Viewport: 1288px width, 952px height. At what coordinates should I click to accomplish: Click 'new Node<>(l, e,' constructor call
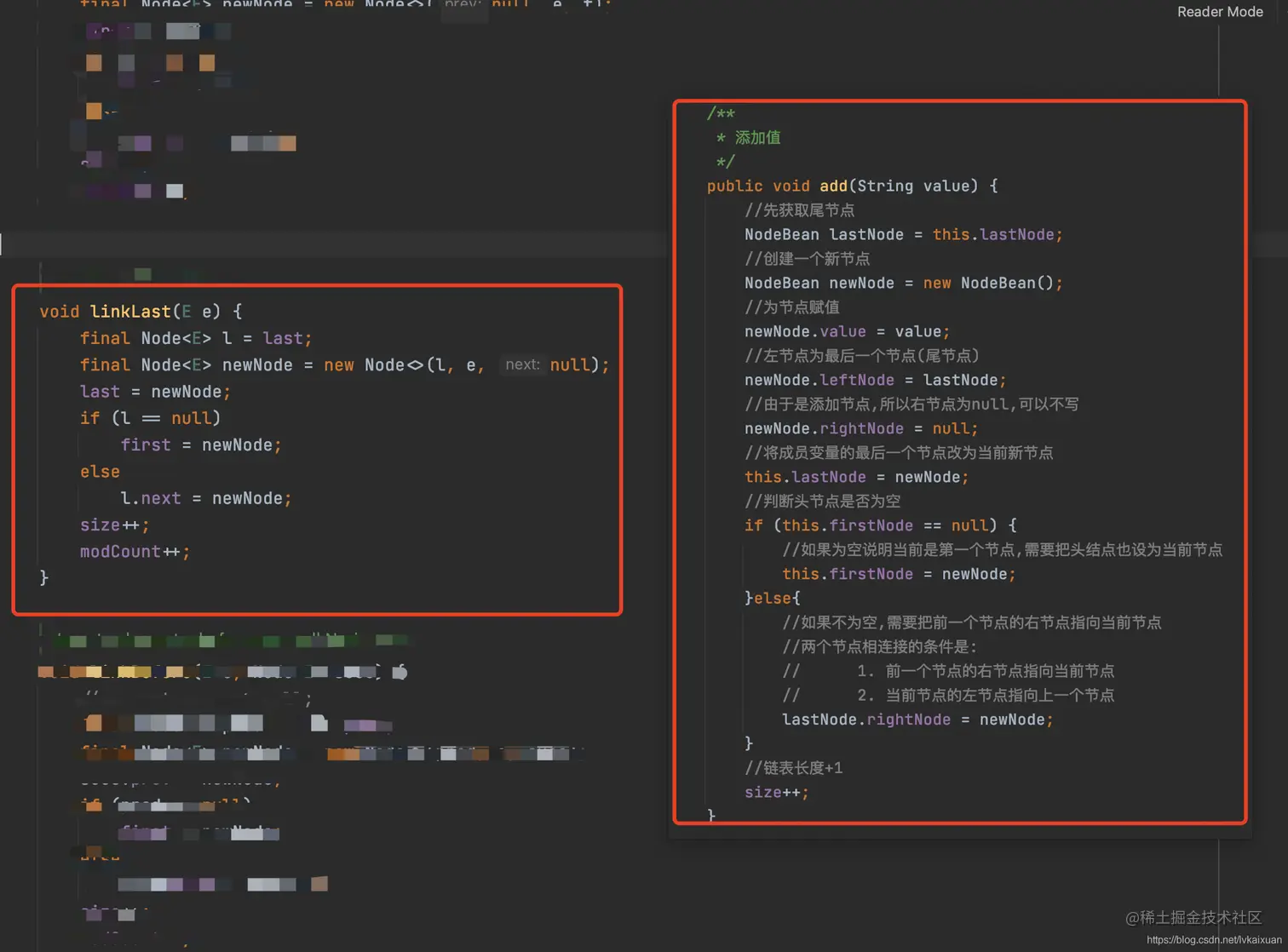405,364
